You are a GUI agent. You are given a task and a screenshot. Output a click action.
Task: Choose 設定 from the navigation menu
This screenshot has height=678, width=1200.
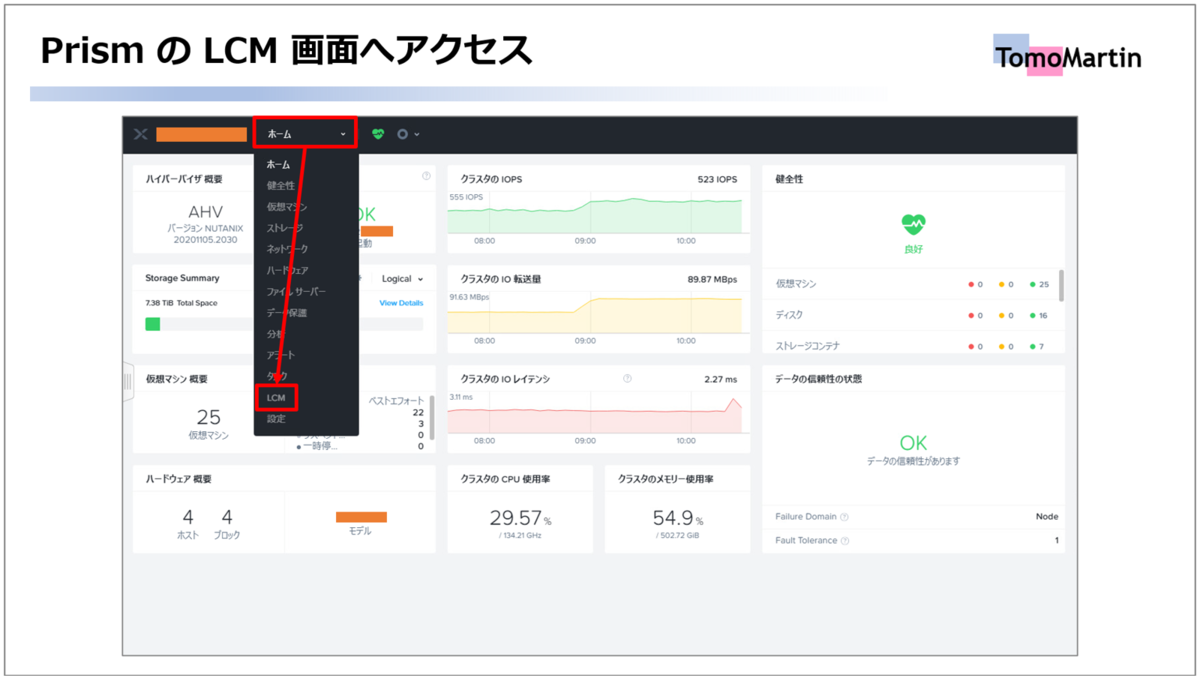[x=276, y=419]
